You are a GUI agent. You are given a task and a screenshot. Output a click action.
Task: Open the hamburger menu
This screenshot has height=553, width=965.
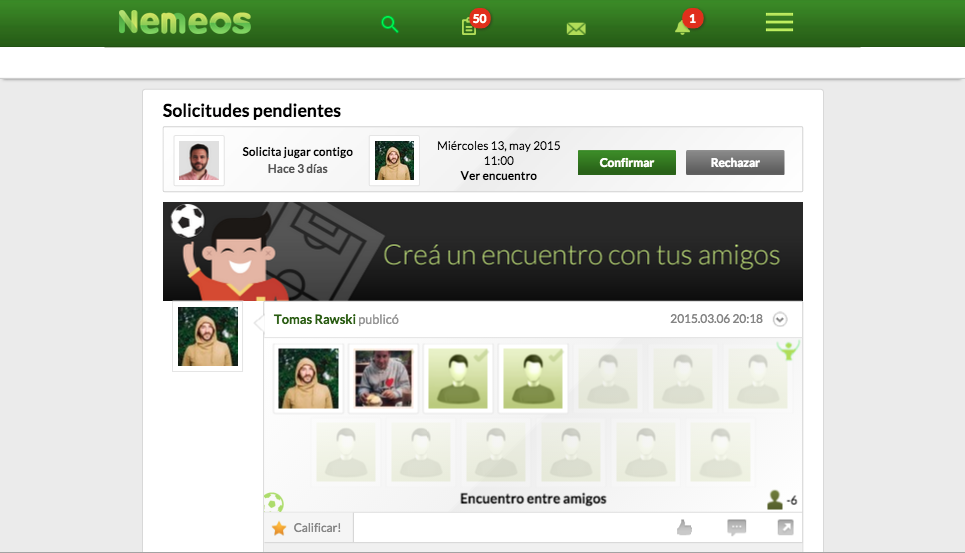(779, 22)
